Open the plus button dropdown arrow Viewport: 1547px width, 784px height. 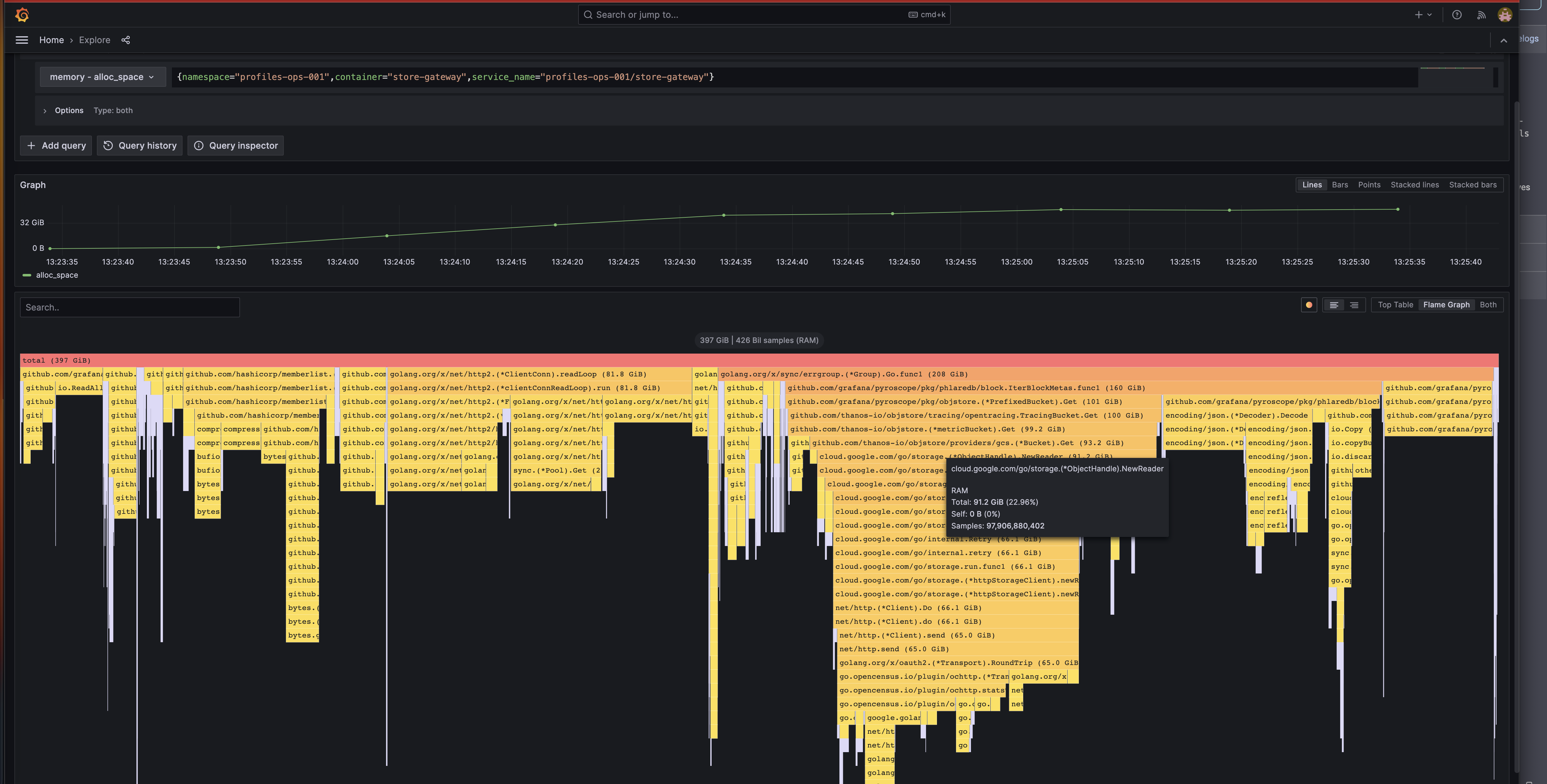tap(1428, 14)
